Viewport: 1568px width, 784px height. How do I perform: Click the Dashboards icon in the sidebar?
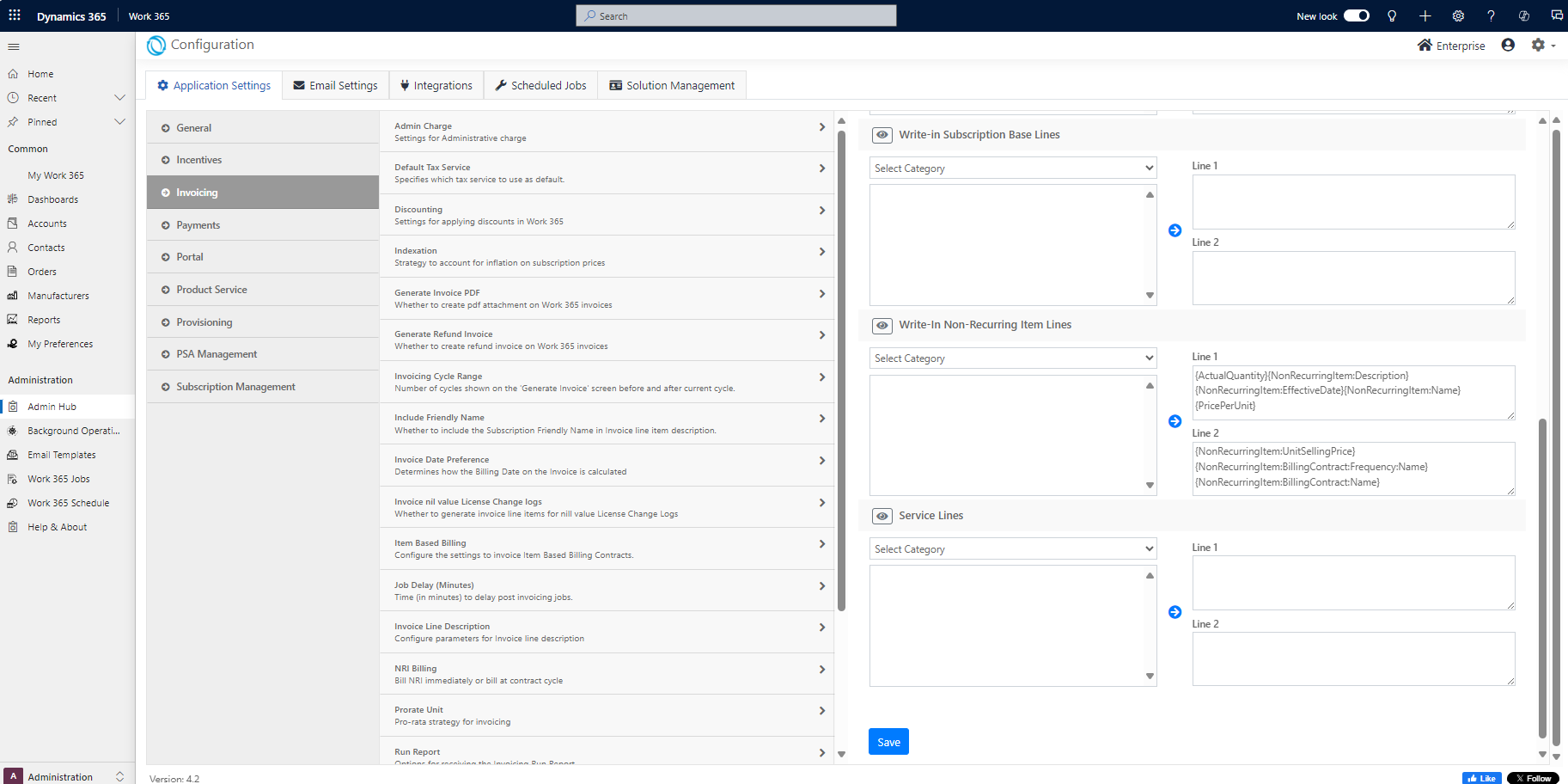point(13,199)
